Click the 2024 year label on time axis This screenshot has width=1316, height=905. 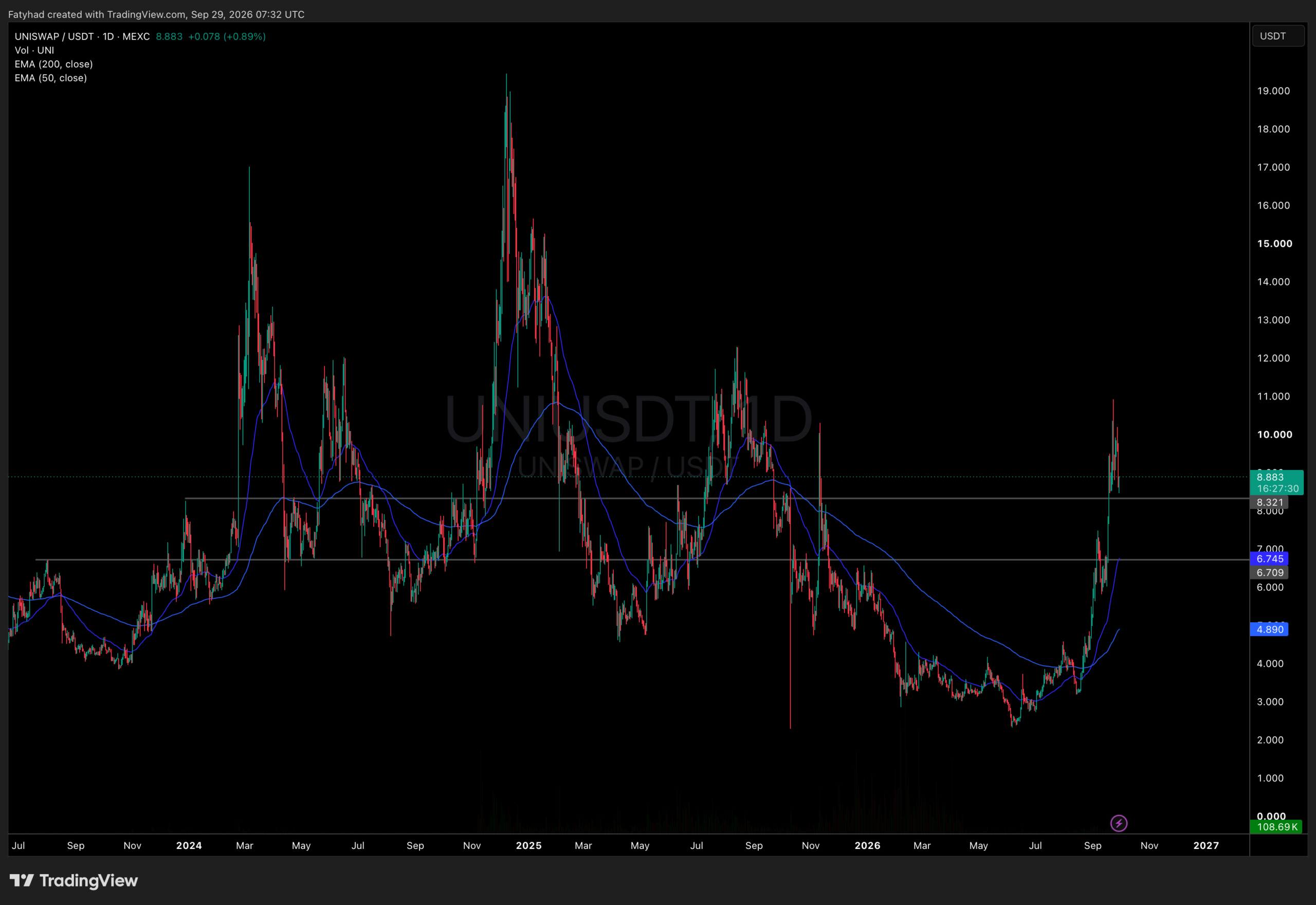click(x=189, y=845)
